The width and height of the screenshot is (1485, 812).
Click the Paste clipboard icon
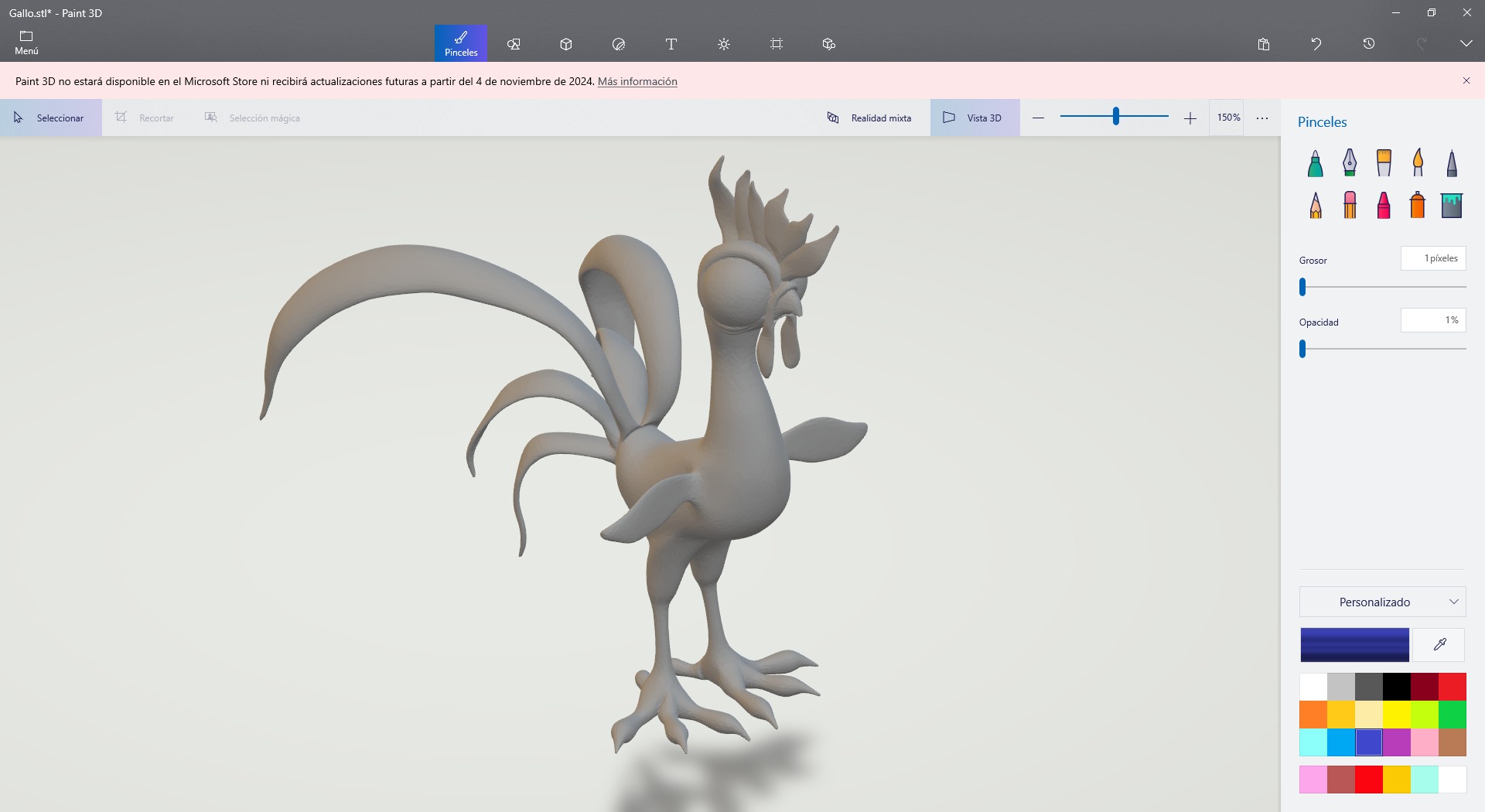click(1264, 44)
